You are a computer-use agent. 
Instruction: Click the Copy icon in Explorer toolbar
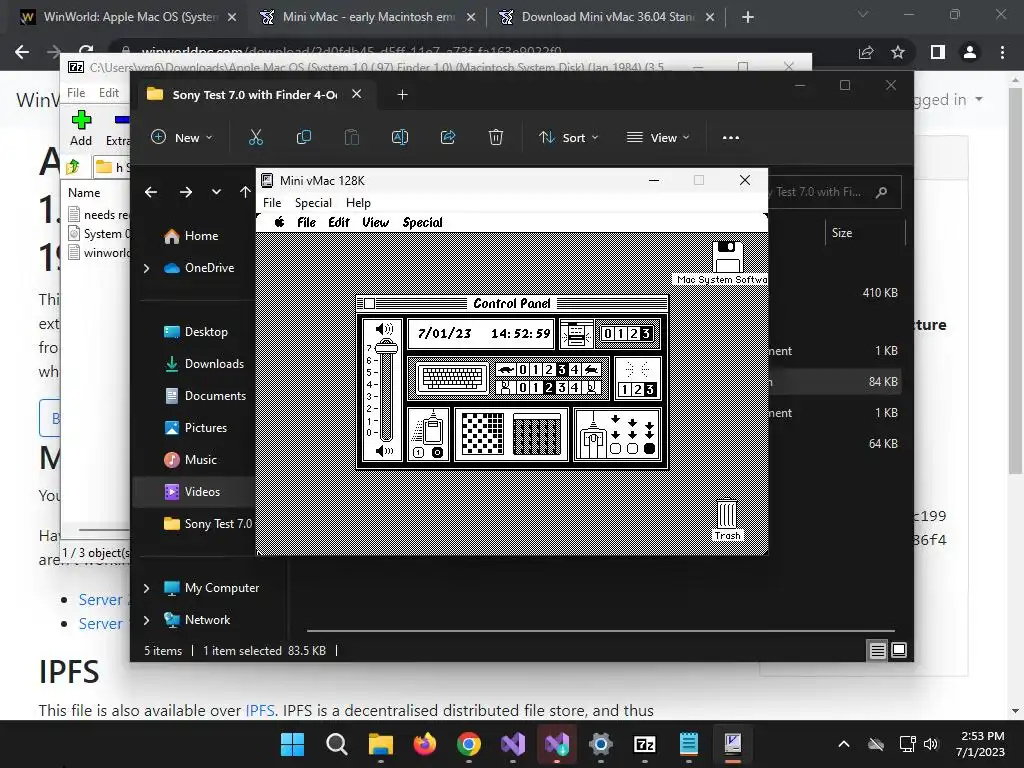(304, 137)
